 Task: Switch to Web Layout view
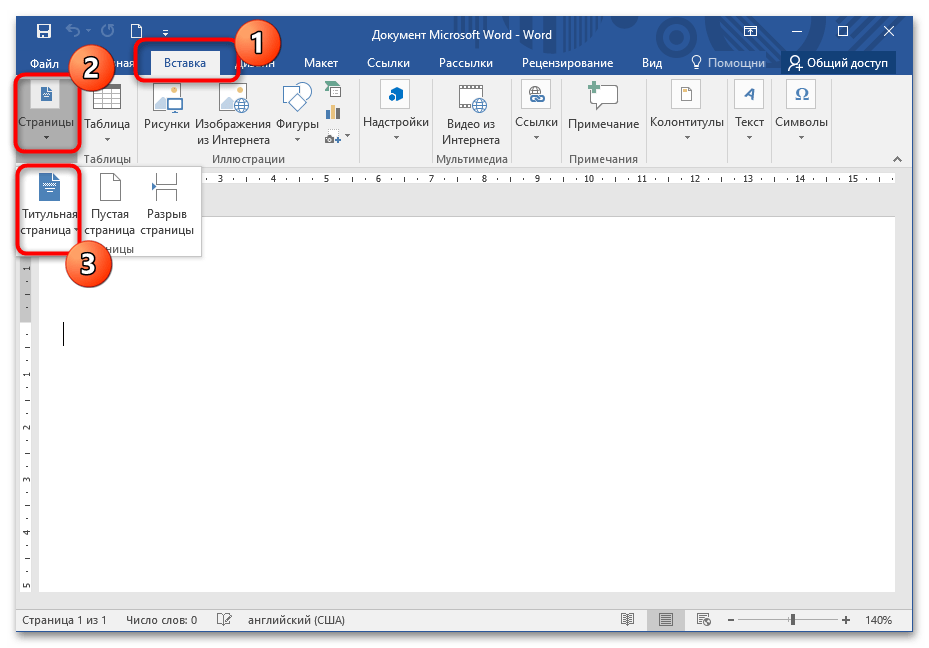(704, 620)
